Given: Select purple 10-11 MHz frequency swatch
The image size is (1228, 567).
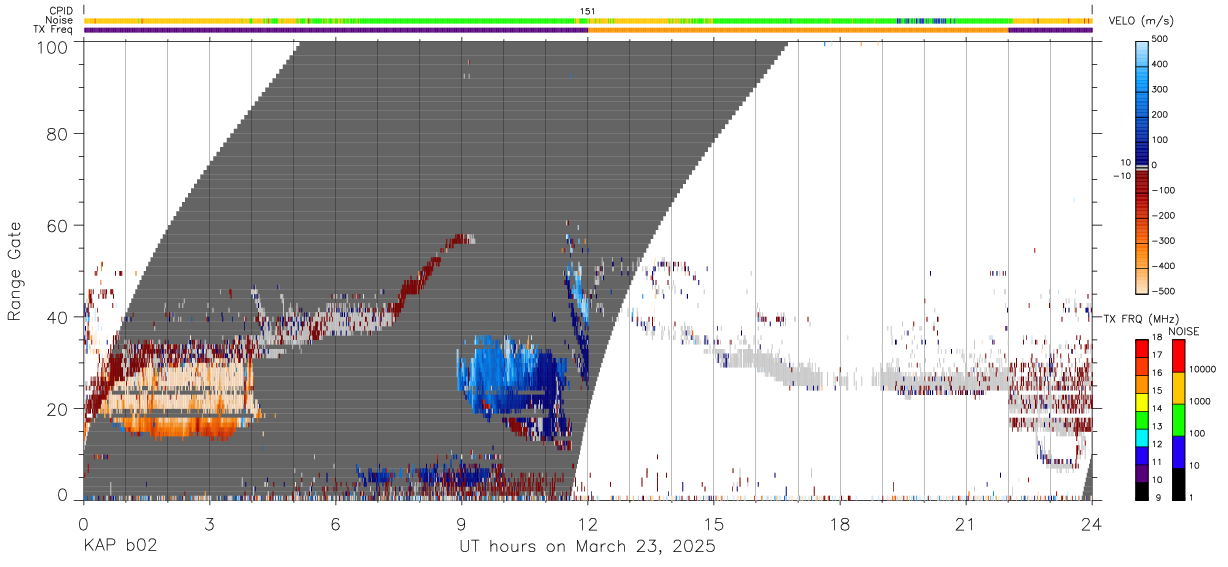Looking at the screenshot, I should 1141,472.
